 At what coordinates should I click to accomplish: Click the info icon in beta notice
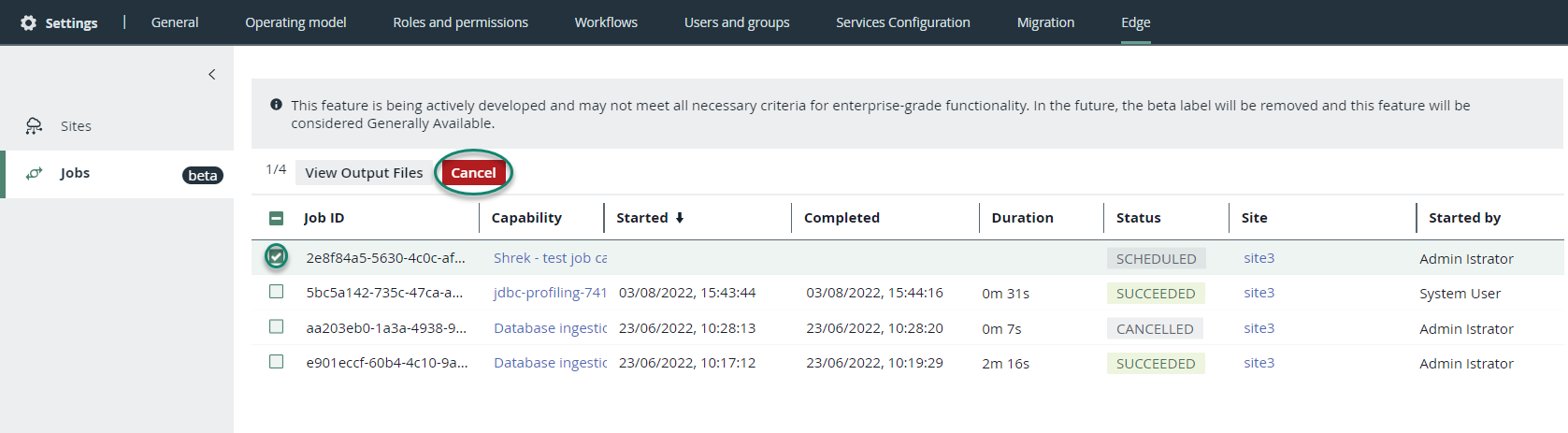tap(276, 105)
